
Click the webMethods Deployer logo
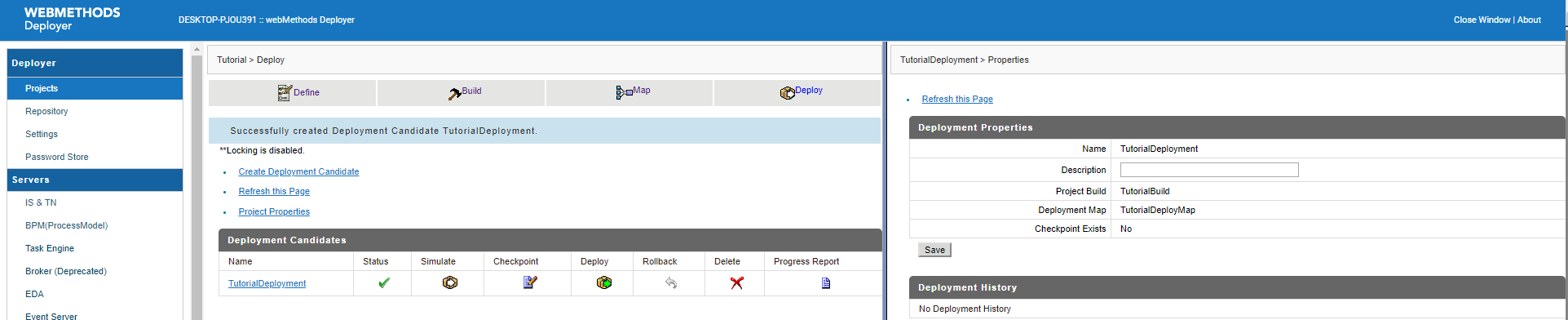(72, 19)
